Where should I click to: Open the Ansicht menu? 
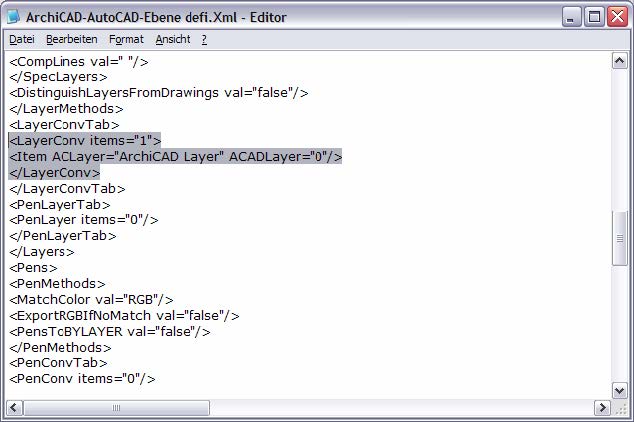[x=173, y=39]
